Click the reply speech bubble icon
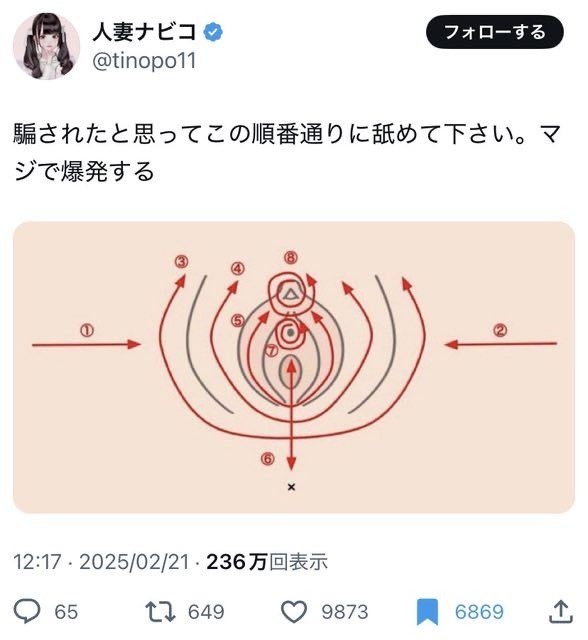The image size is (588, 640). [27, 611]
